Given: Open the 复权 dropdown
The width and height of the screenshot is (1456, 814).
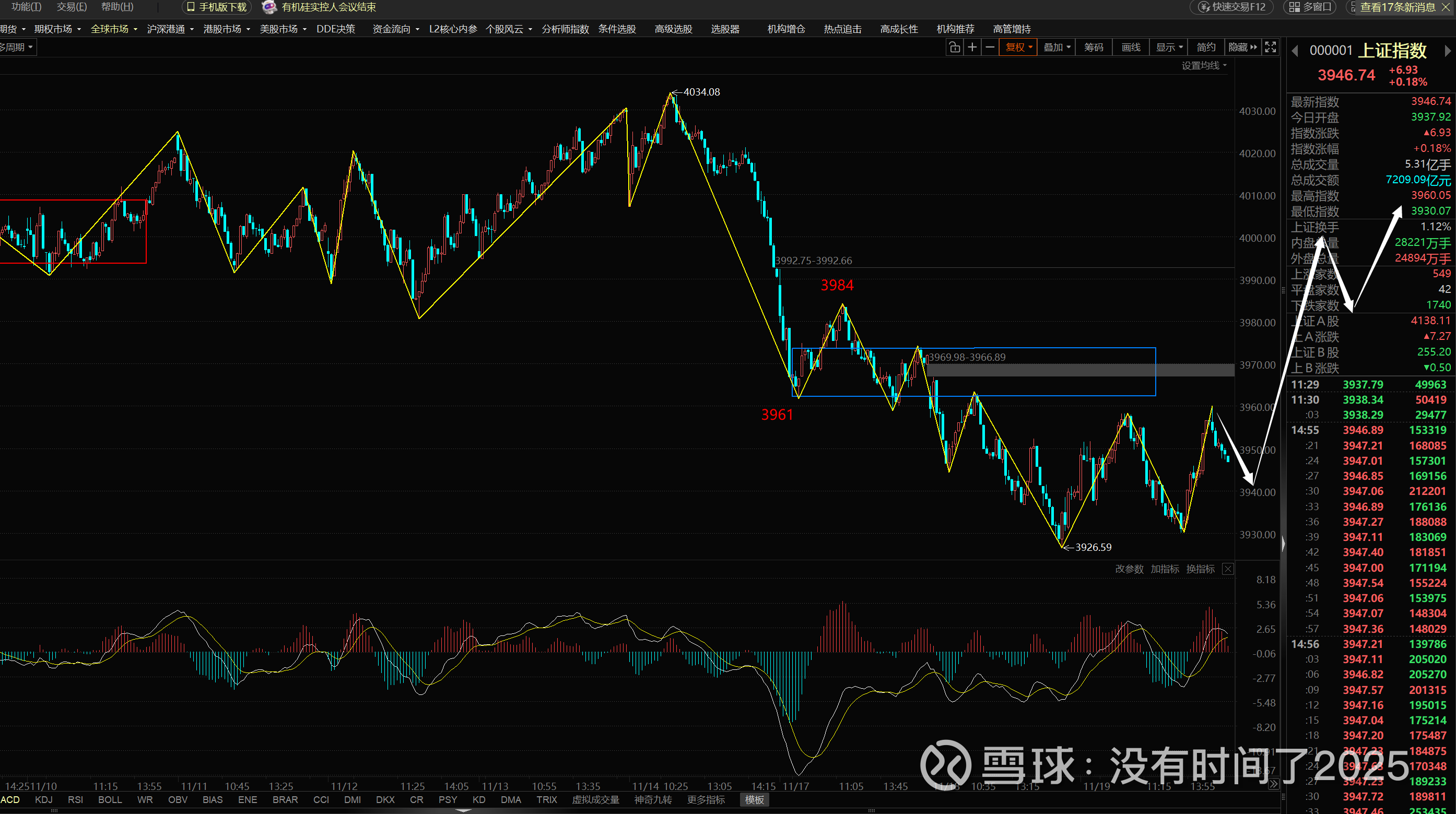Looking at the screenshot, I should click(1018, 48).
